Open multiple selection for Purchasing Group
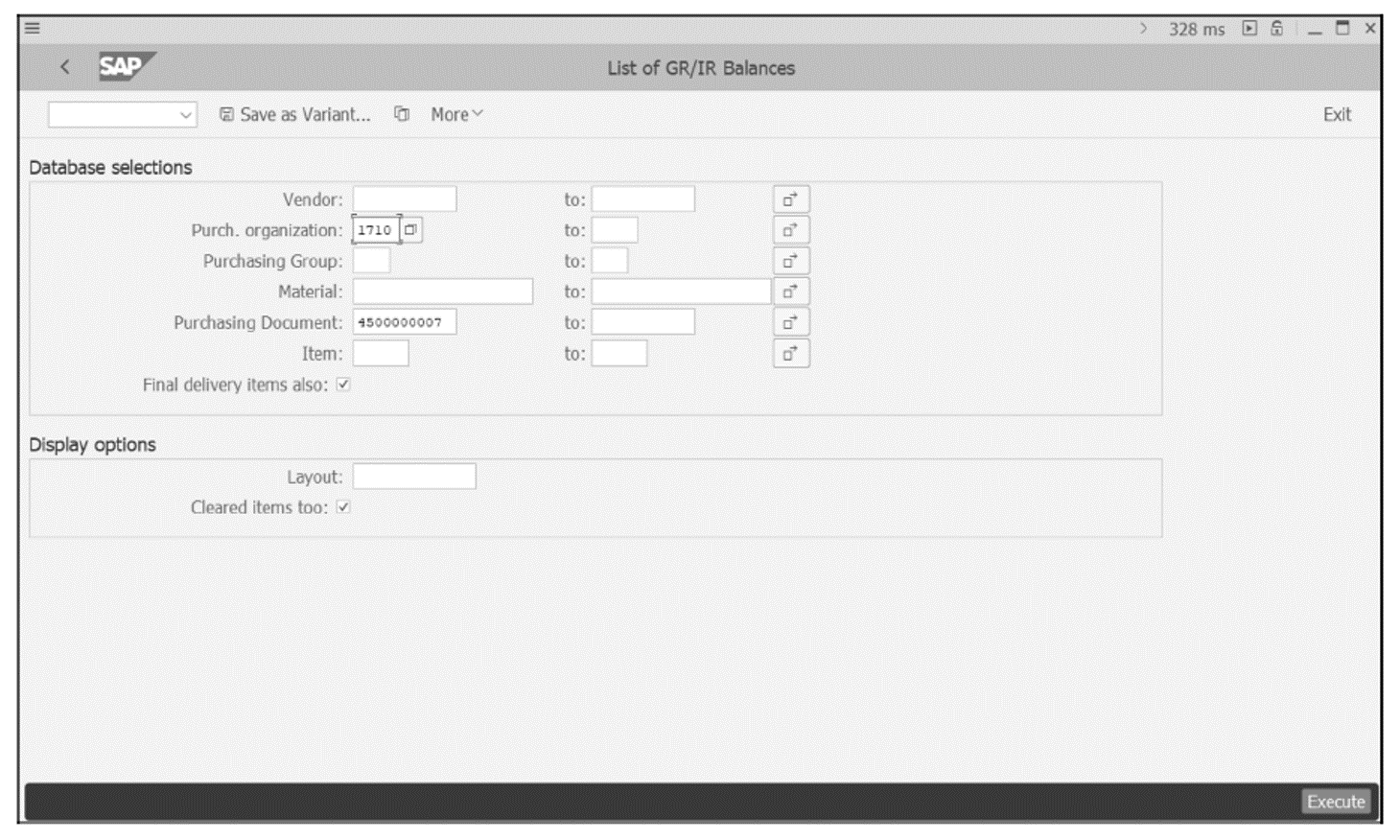Viewport: 1400px width, 840px height. click(x=790, y=260)
